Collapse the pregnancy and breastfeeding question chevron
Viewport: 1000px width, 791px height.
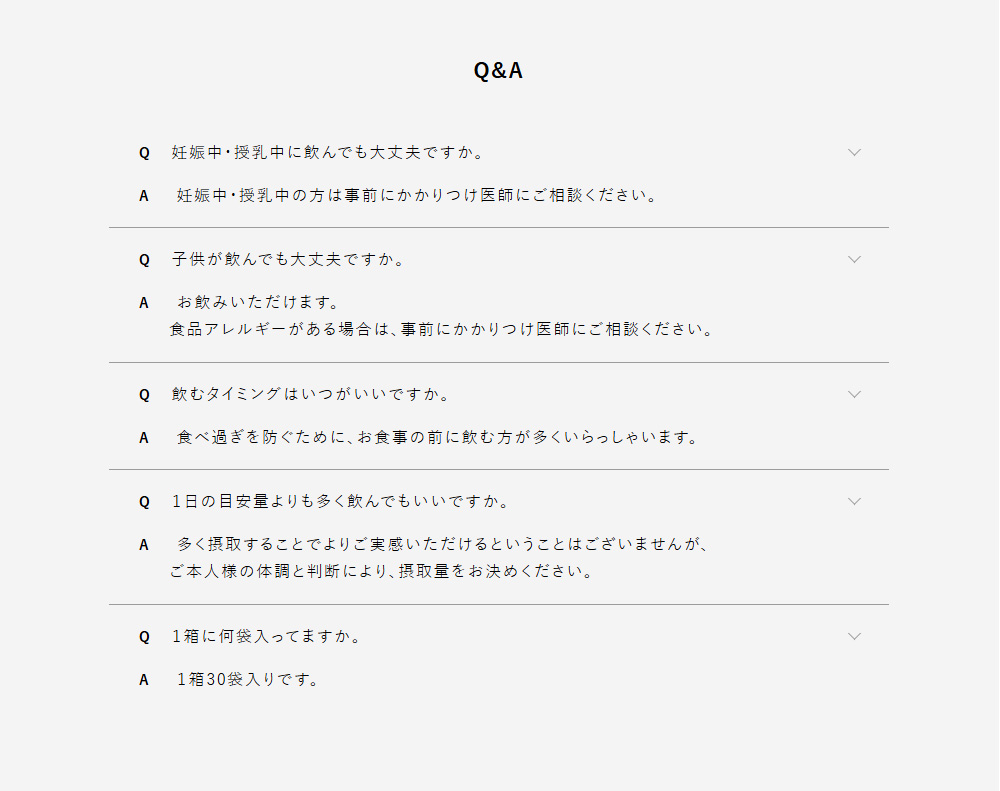(854, 152)
